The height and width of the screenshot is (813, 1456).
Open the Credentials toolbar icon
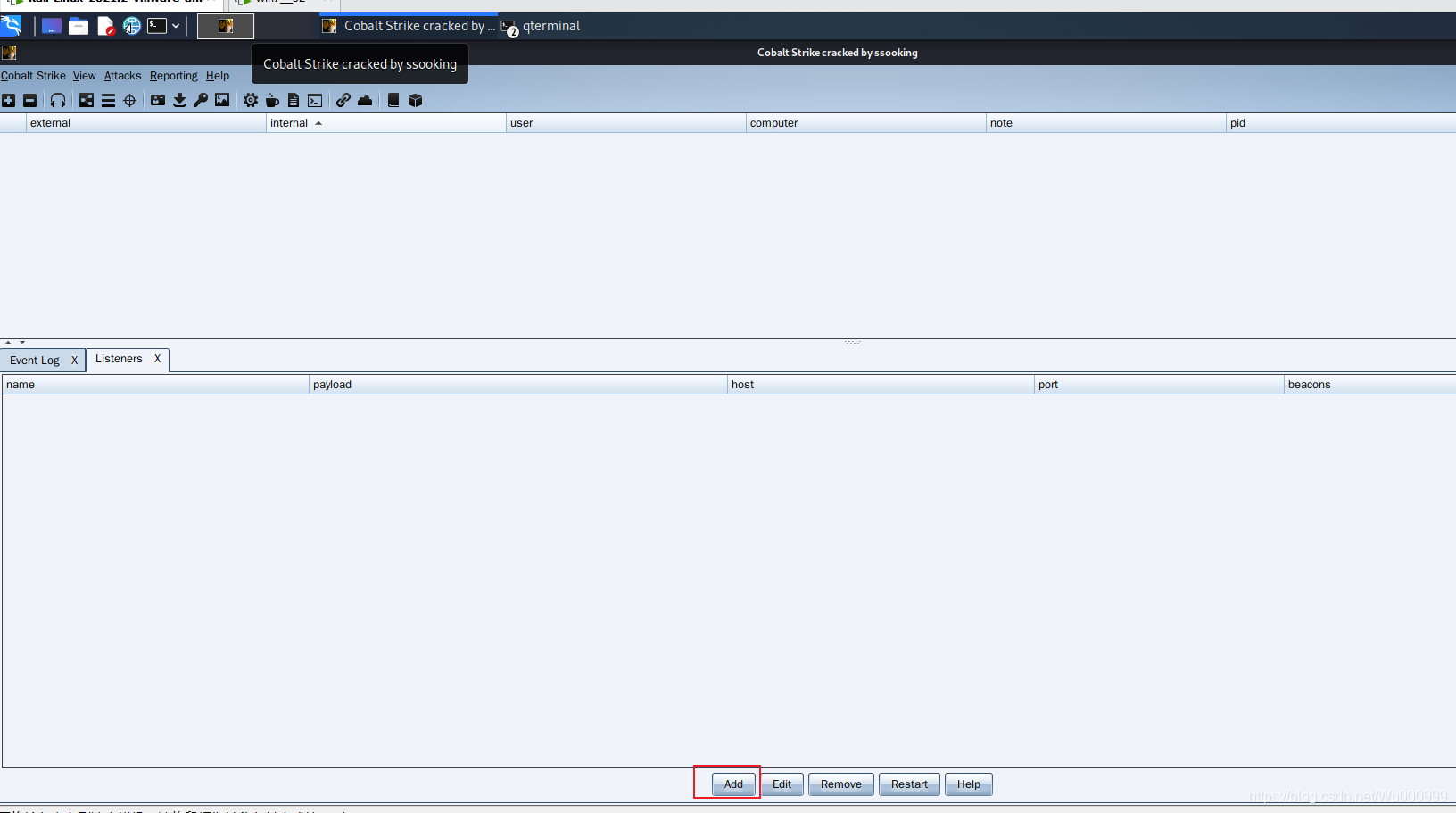[158, 101]
